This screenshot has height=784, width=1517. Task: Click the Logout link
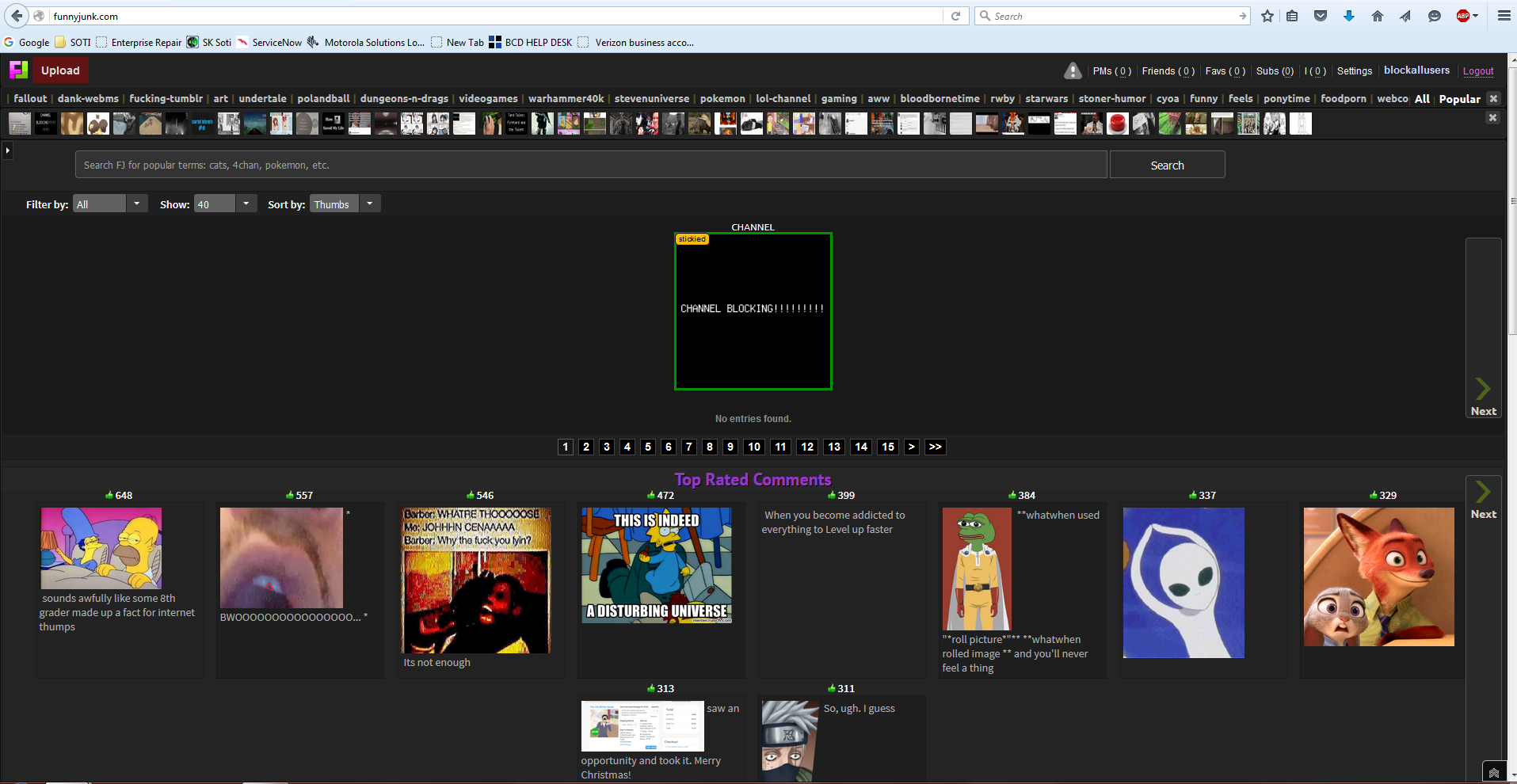[1477, 71]
